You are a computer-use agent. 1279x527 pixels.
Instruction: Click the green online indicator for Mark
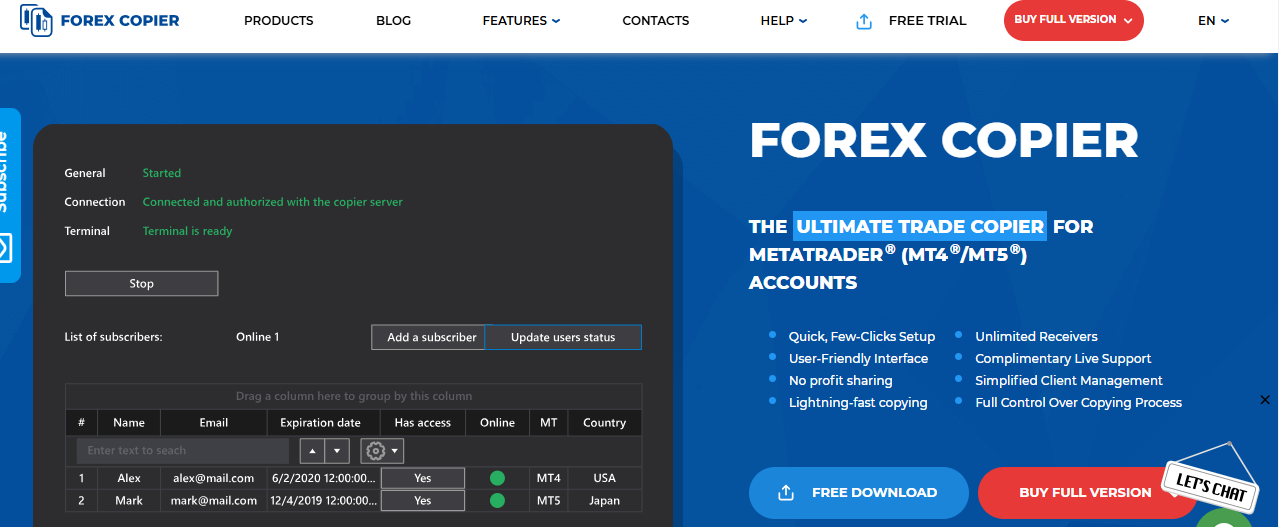click(x=497, y=501)
